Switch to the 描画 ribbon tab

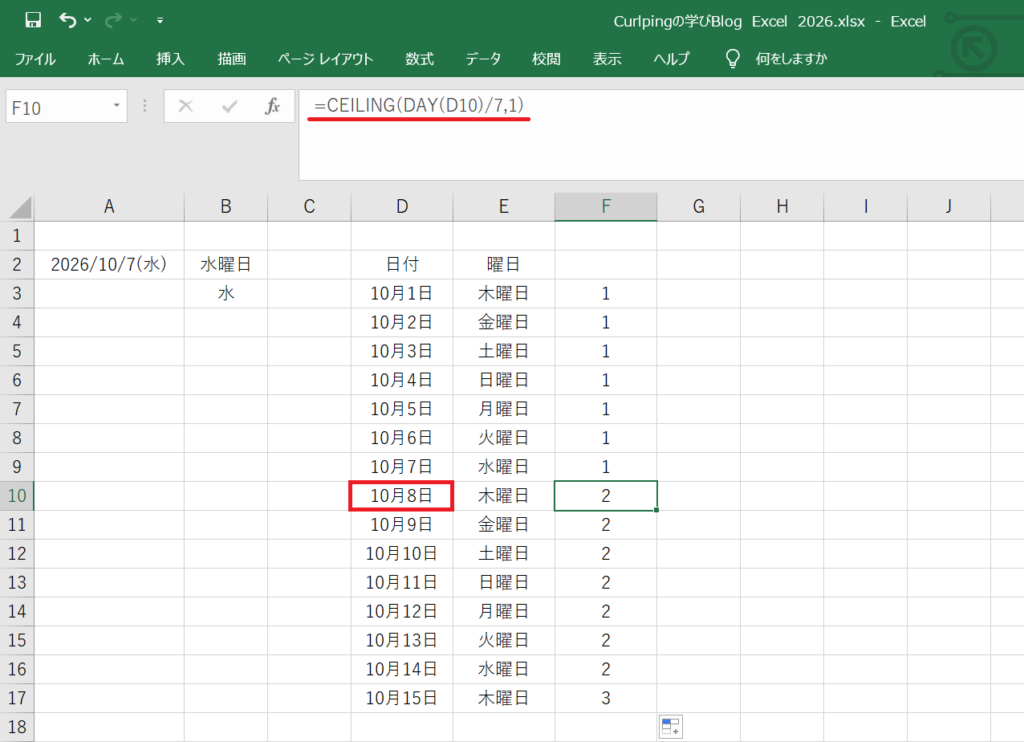(232, 59)
